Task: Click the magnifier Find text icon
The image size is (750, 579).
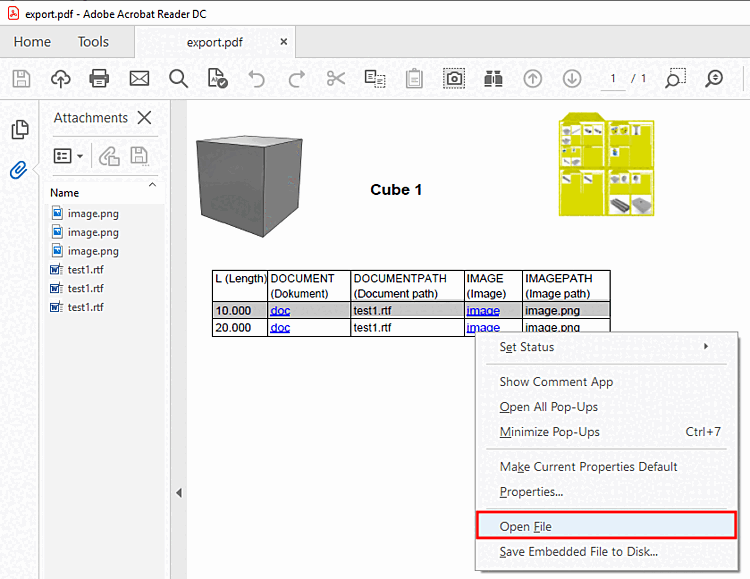Action: [x=178, y=78]
